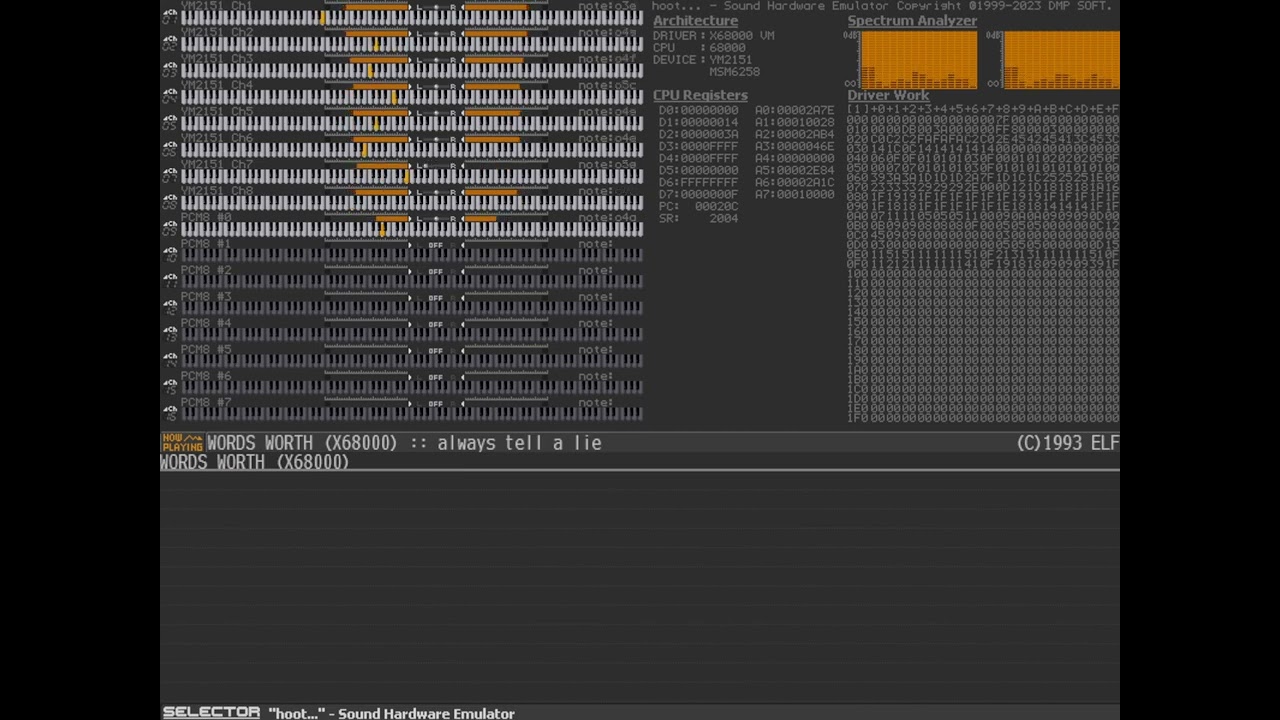Click the 'note:o3e' label on YM2151 Ch1

(x=607, y=6)
